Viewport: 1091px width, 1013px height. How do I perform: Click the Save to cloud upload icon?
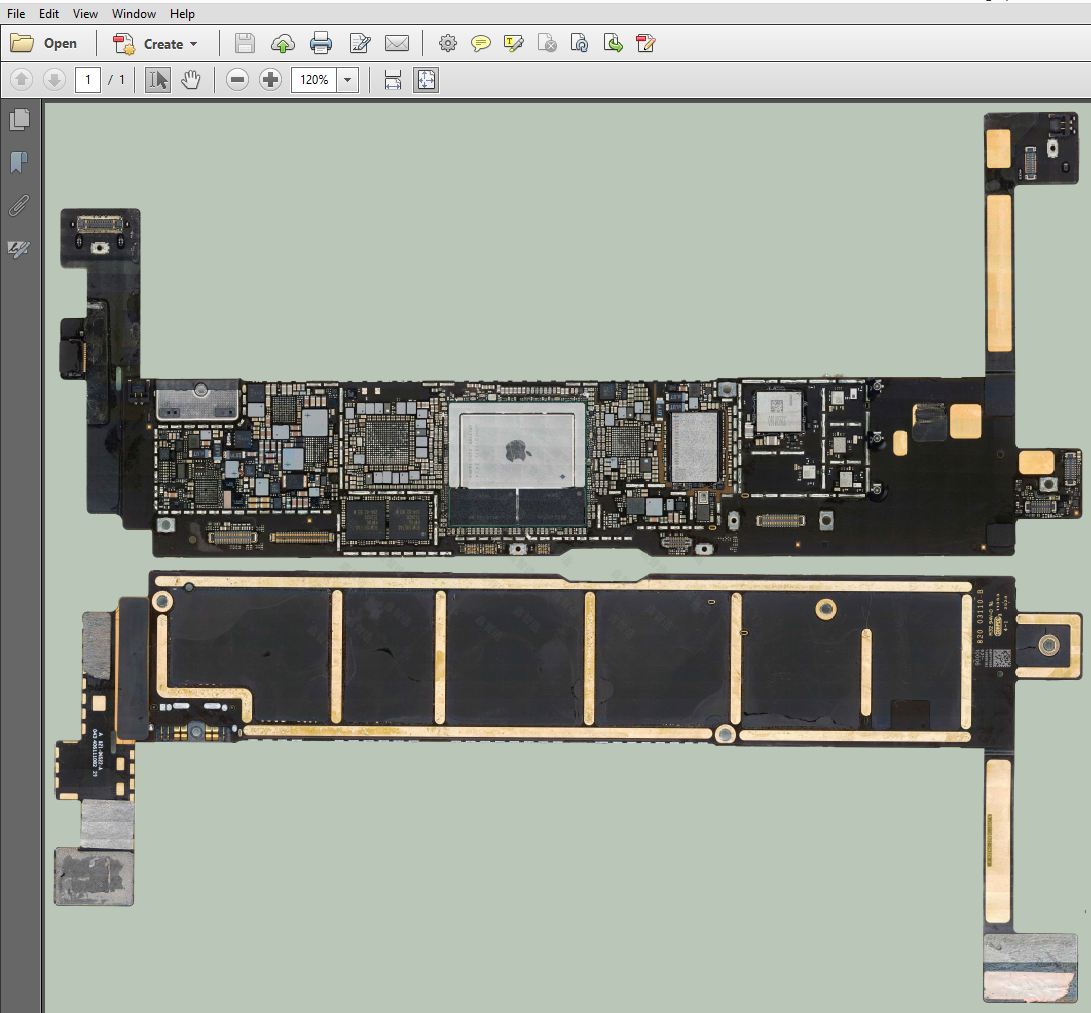point(283,43)
